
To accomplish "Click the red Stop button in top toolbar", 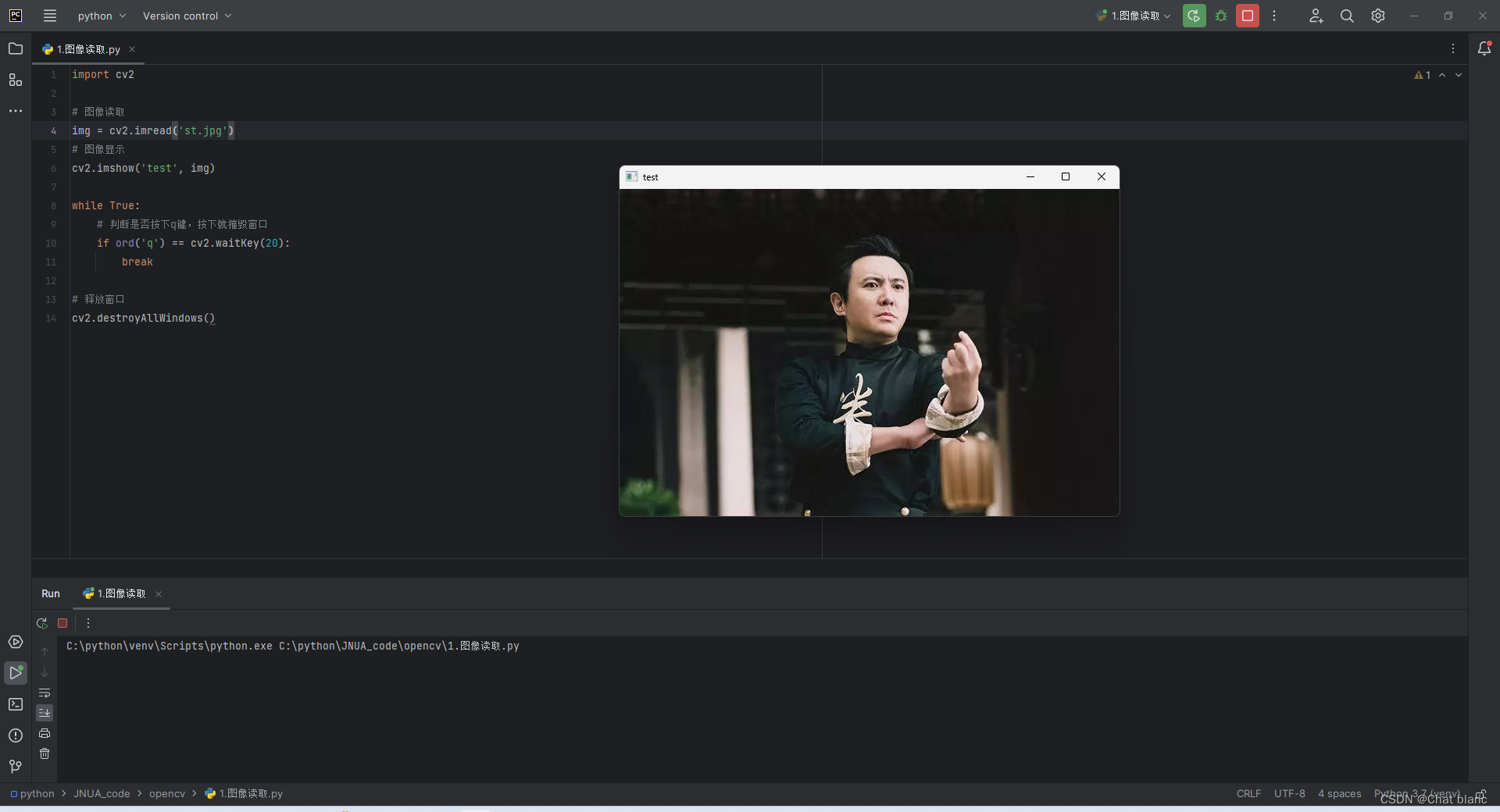I will click(x=1248, y=16).
